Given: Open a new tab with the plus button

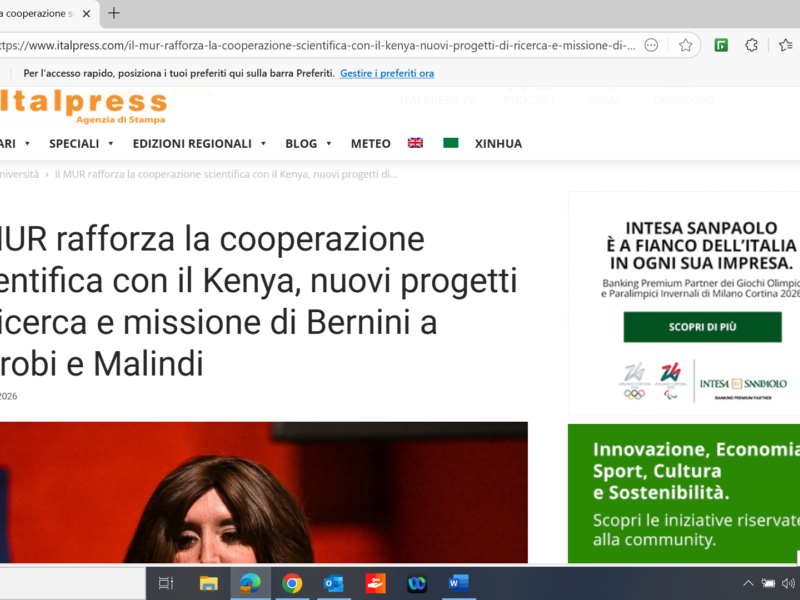Looking at the screenshot, I should click(x=112, y=14).
